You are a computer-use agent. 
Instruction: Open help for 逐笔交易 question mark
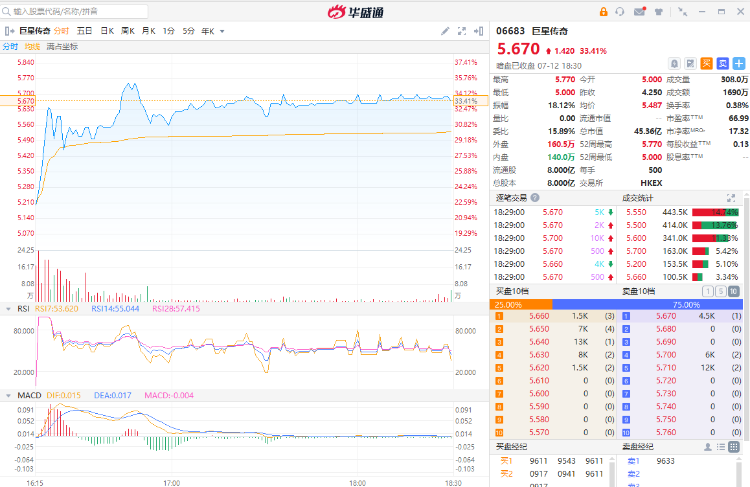click(x=536, y=197)
